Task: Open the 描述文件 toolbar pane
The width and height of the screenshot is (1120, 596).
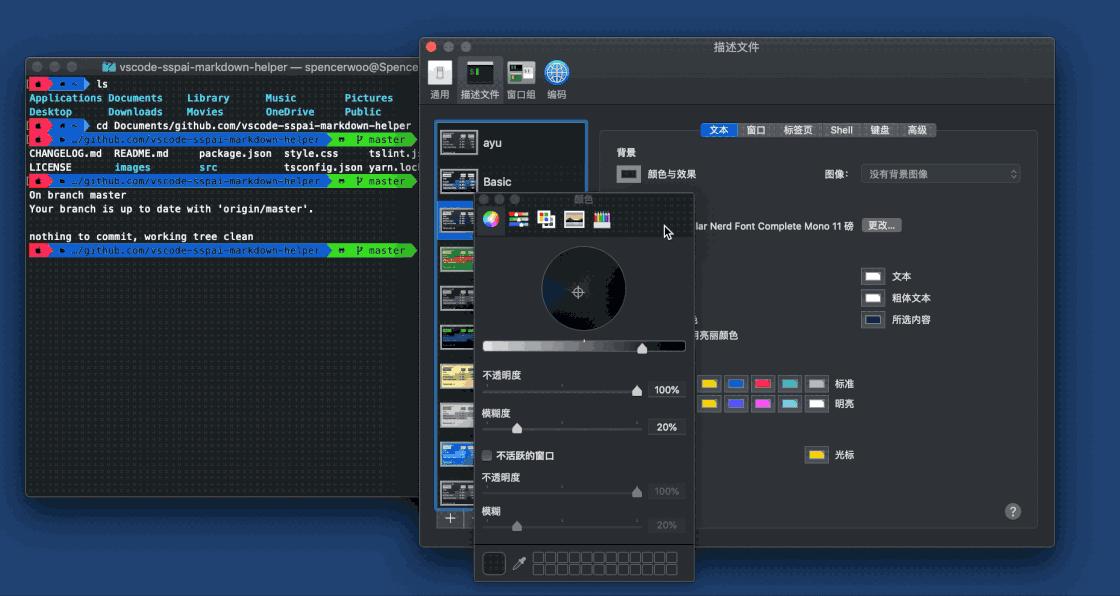Action: (x=480, y=78)
